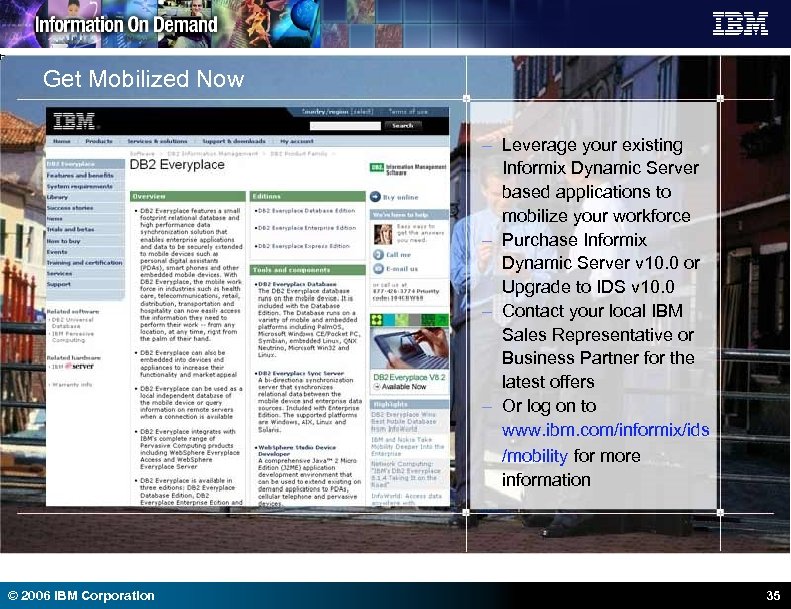
Task: Click the handheld device product image
Action: coord(409,348)
